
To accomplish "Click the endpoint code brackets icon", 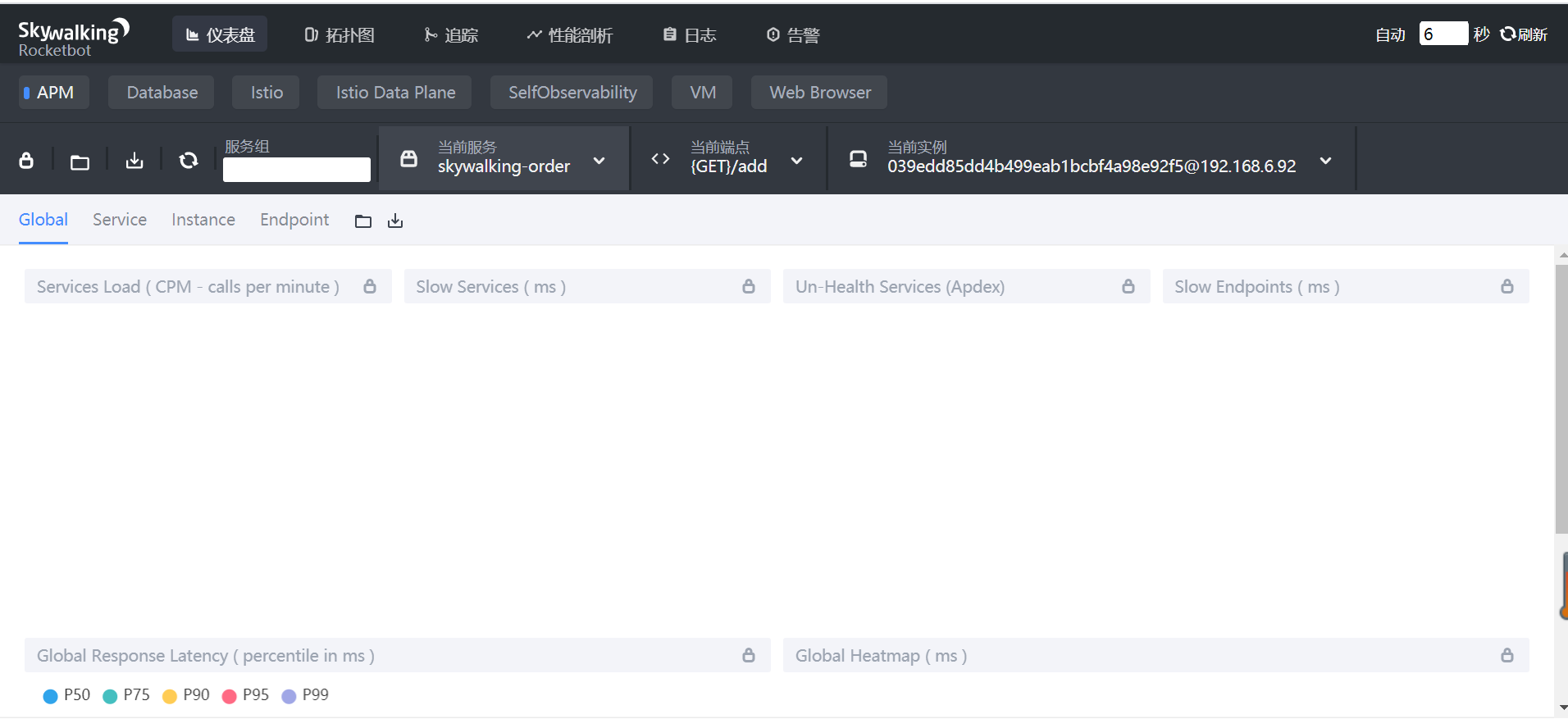I will 660,158.
